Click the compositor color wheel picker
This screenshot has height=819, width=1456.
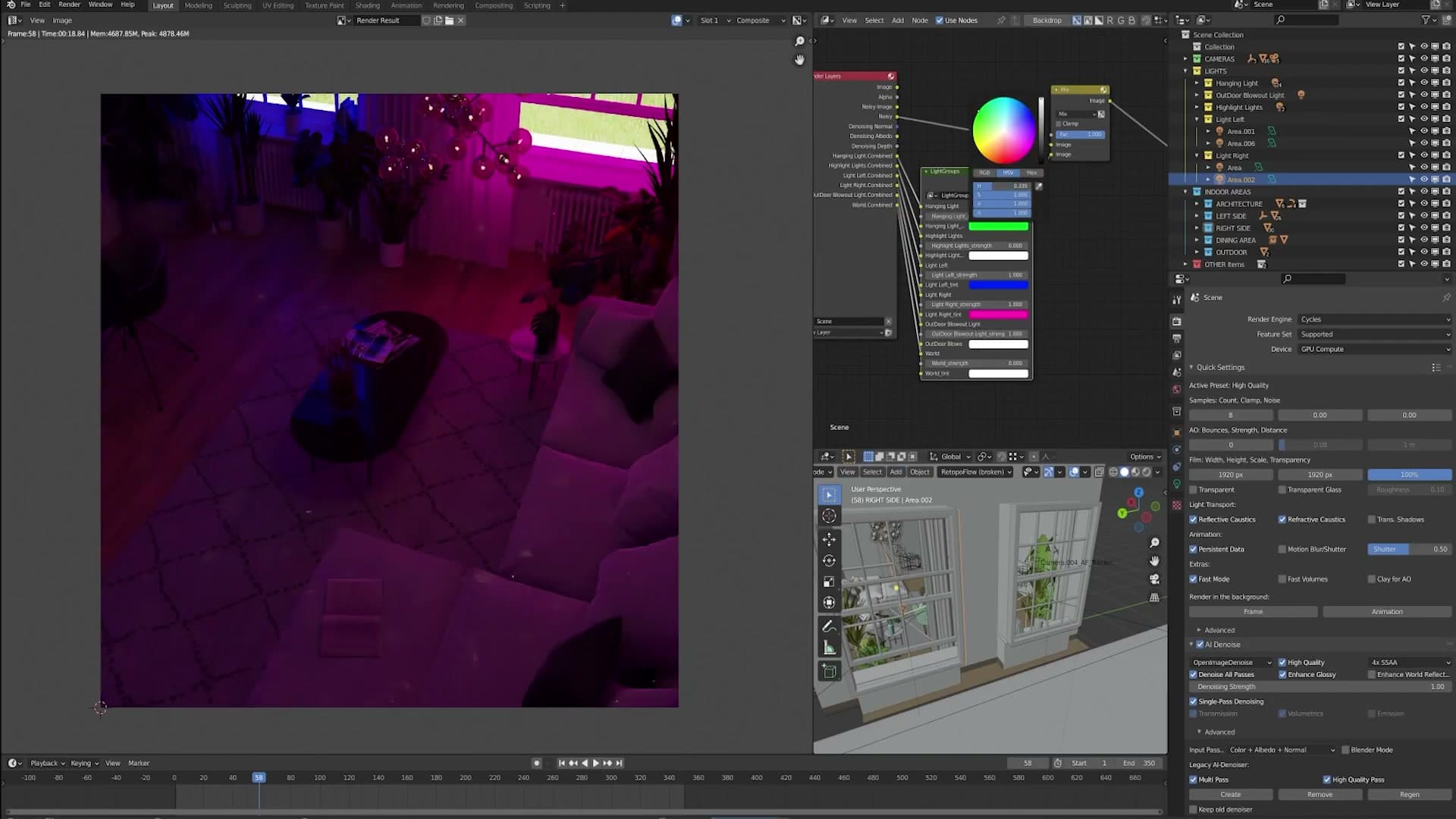pos(1003,130)
